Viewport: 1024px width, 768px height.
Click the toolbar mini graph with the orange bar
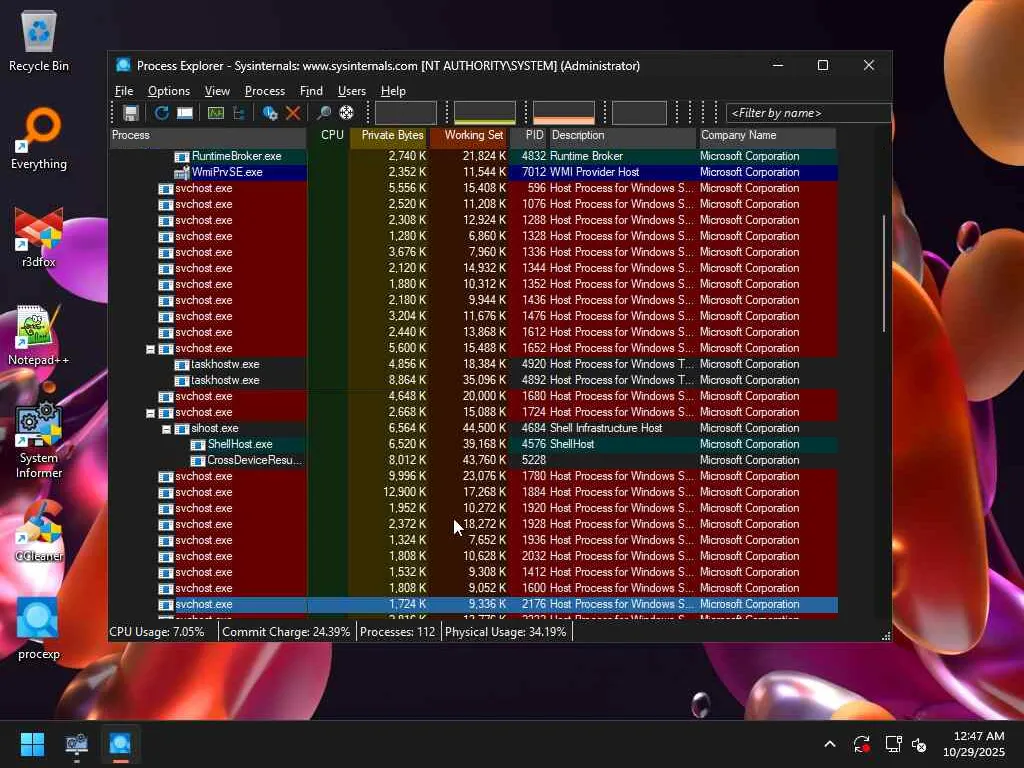click(x=564, y=113)
